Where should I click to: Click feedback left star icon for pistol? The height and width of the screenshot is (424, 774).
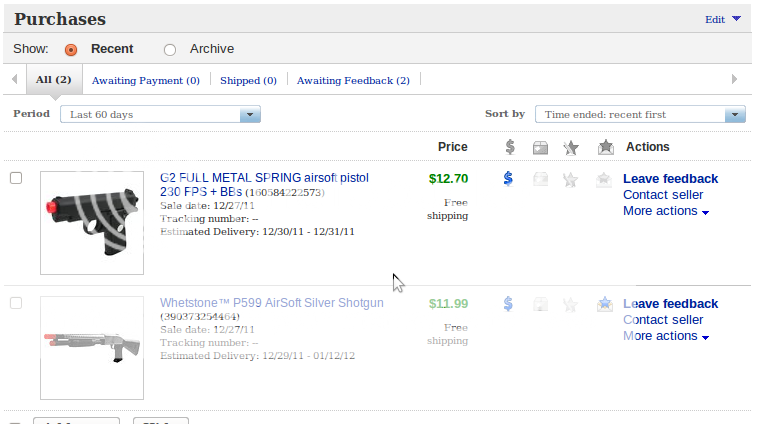[x=571, y=180]
